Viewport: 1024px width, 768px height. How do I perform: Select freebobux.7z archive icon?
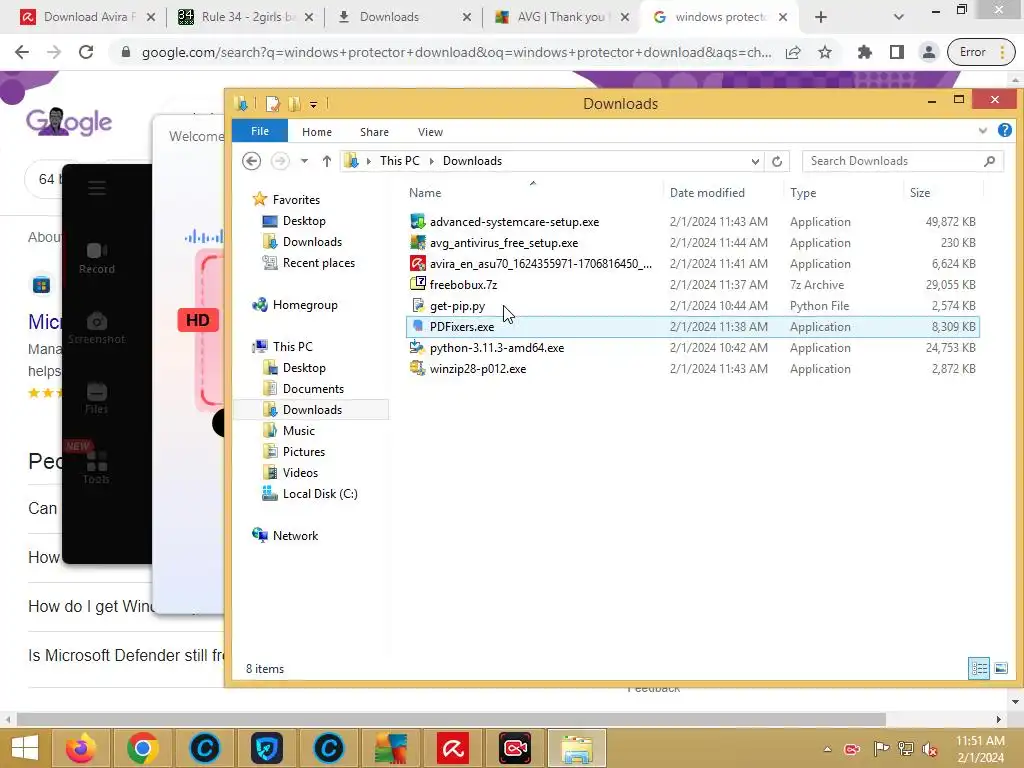[x=417, y=284]
